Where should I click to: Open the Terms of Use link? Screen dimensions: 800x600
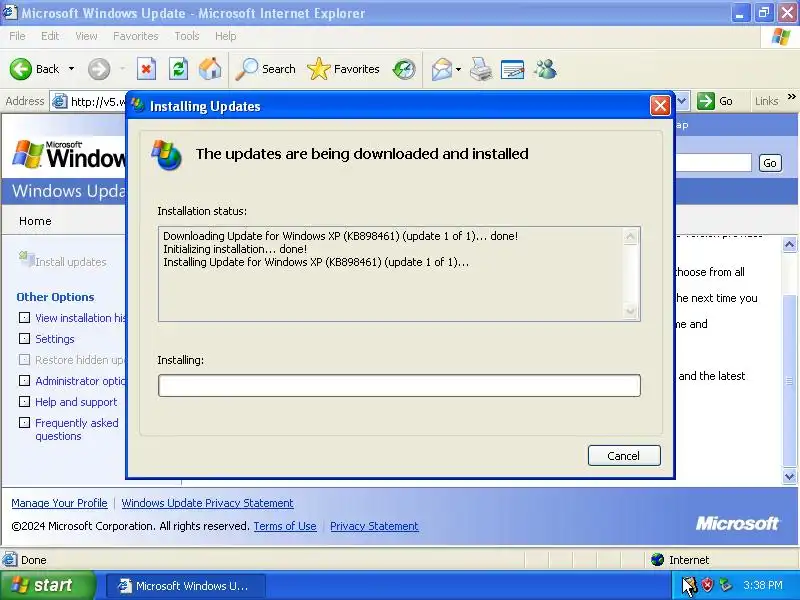point(285,526)
